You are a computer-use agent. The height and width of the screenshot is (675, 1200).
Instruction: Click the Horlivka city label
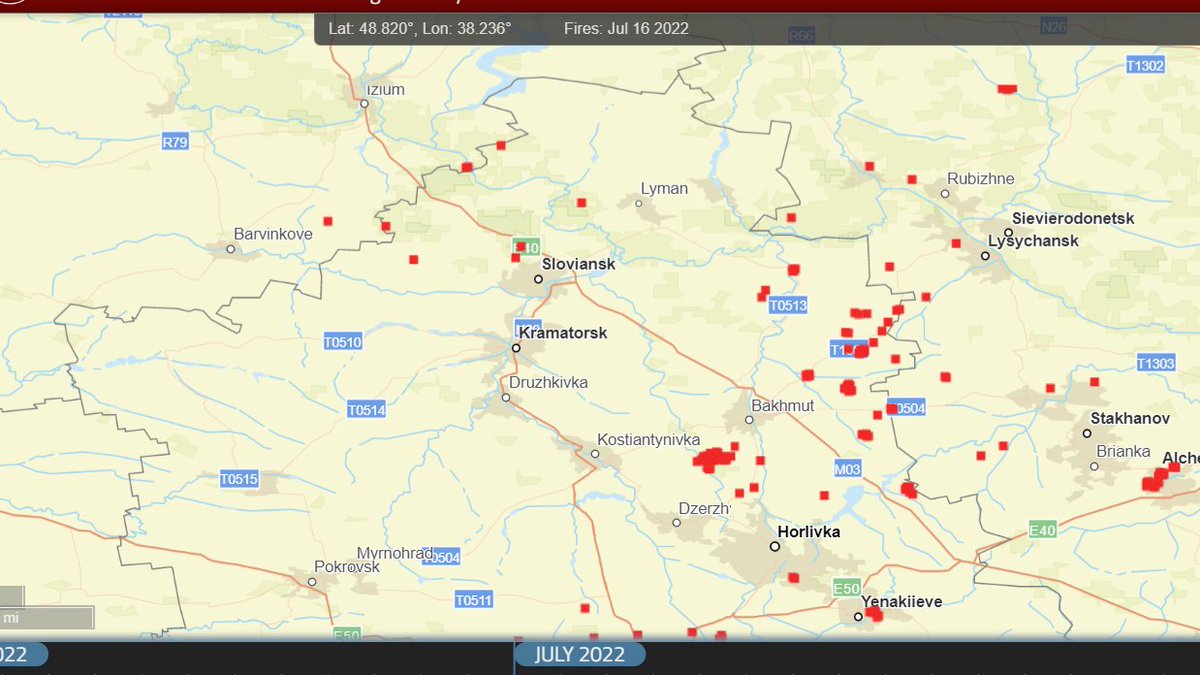(809, 532)
